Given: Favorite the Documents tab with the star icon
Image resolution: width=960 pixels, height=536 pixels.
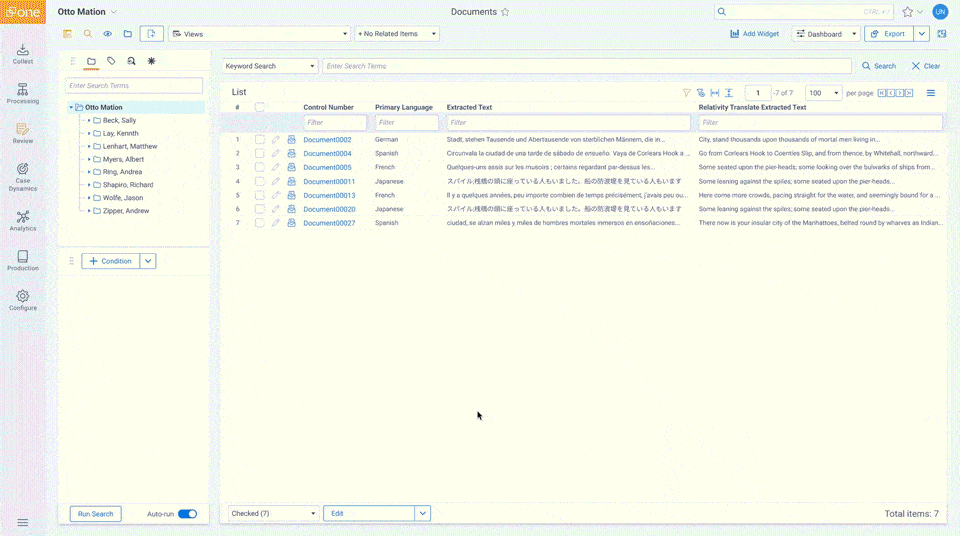Looking at the screenshot, I should (x=505, y=12).
